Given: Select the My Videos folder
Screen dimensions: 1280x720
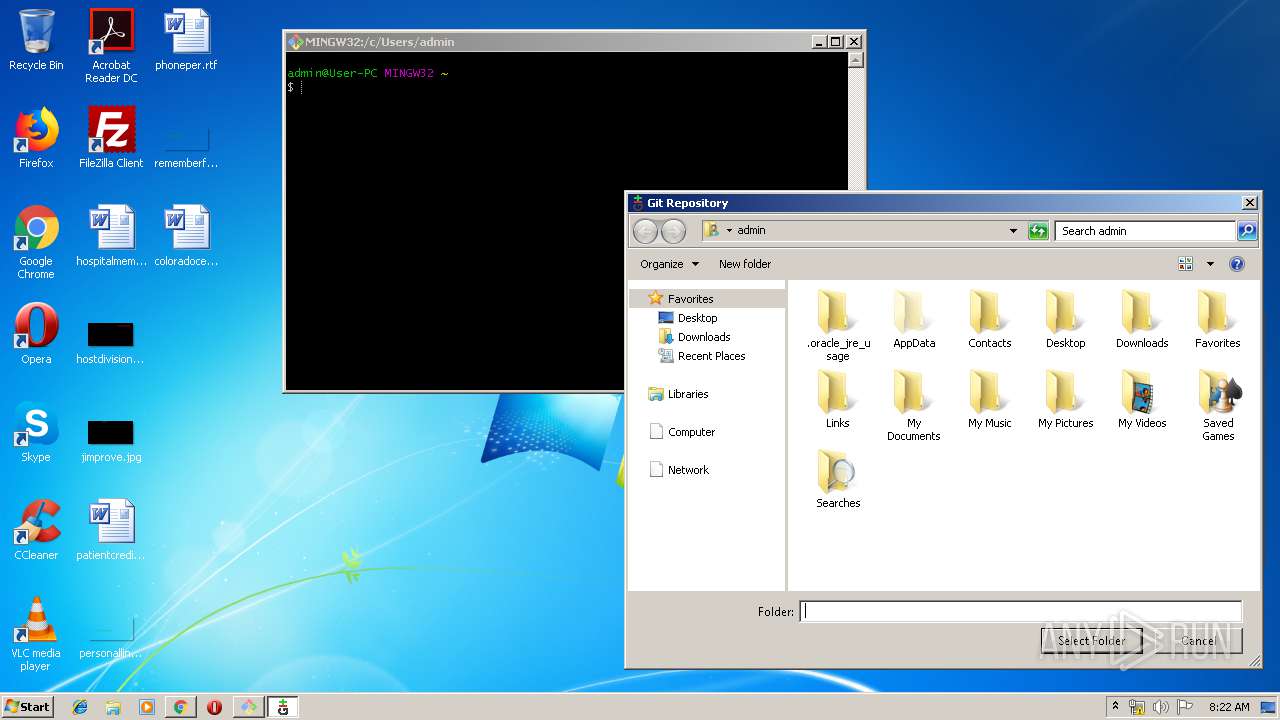Looking at the screenshot, I should 1142,400.
